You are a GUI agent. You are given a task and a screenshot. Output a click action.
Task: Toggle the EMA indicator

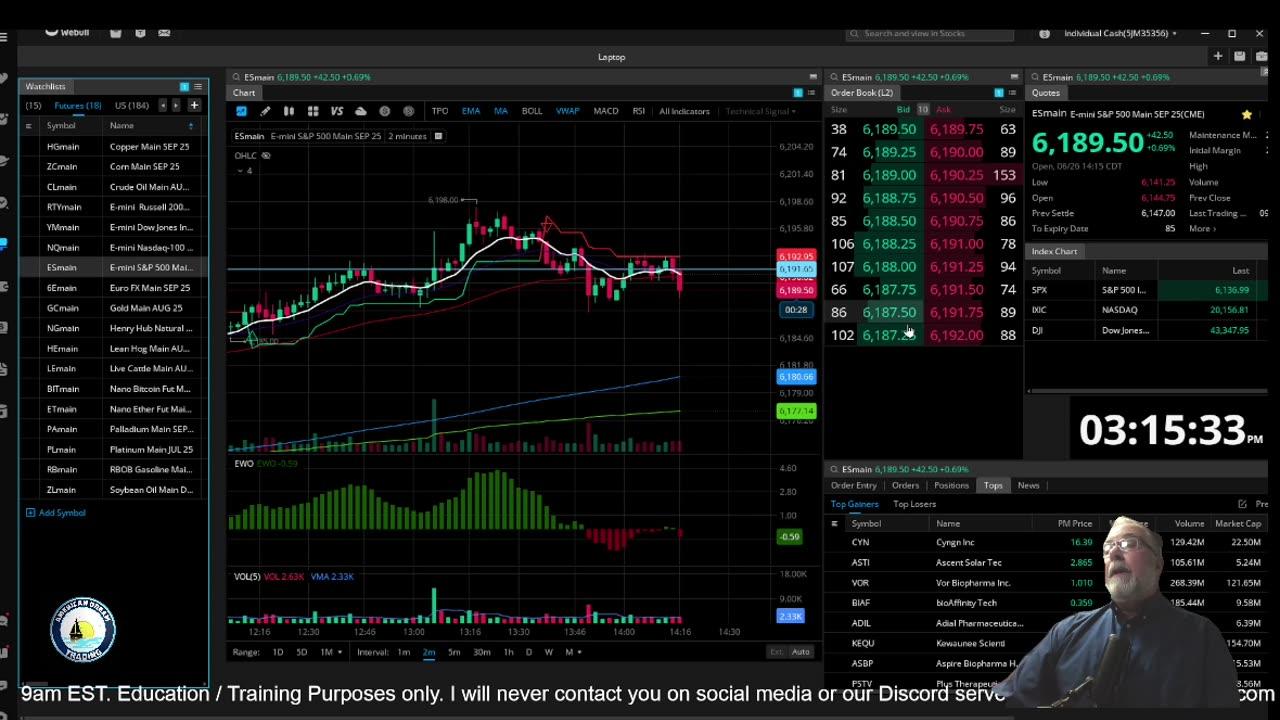pos(471,111)
